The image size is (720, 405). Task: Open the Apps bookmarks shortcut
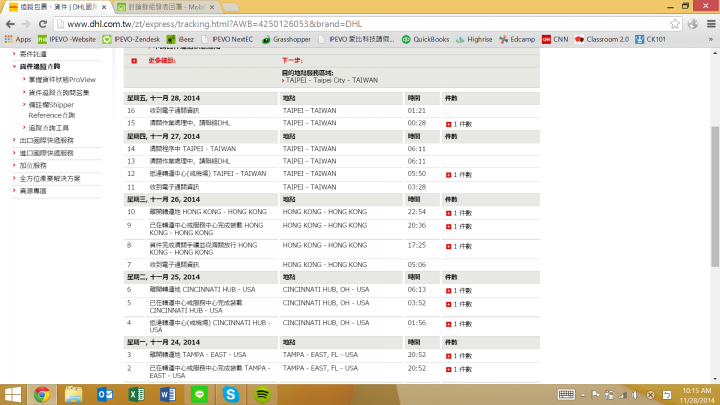(18, 39)
